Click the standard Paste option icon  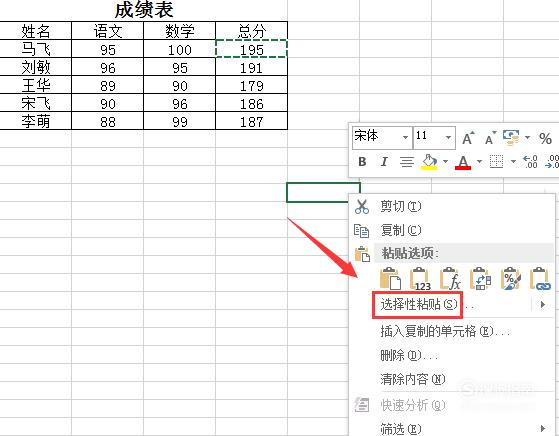(390, 278)
